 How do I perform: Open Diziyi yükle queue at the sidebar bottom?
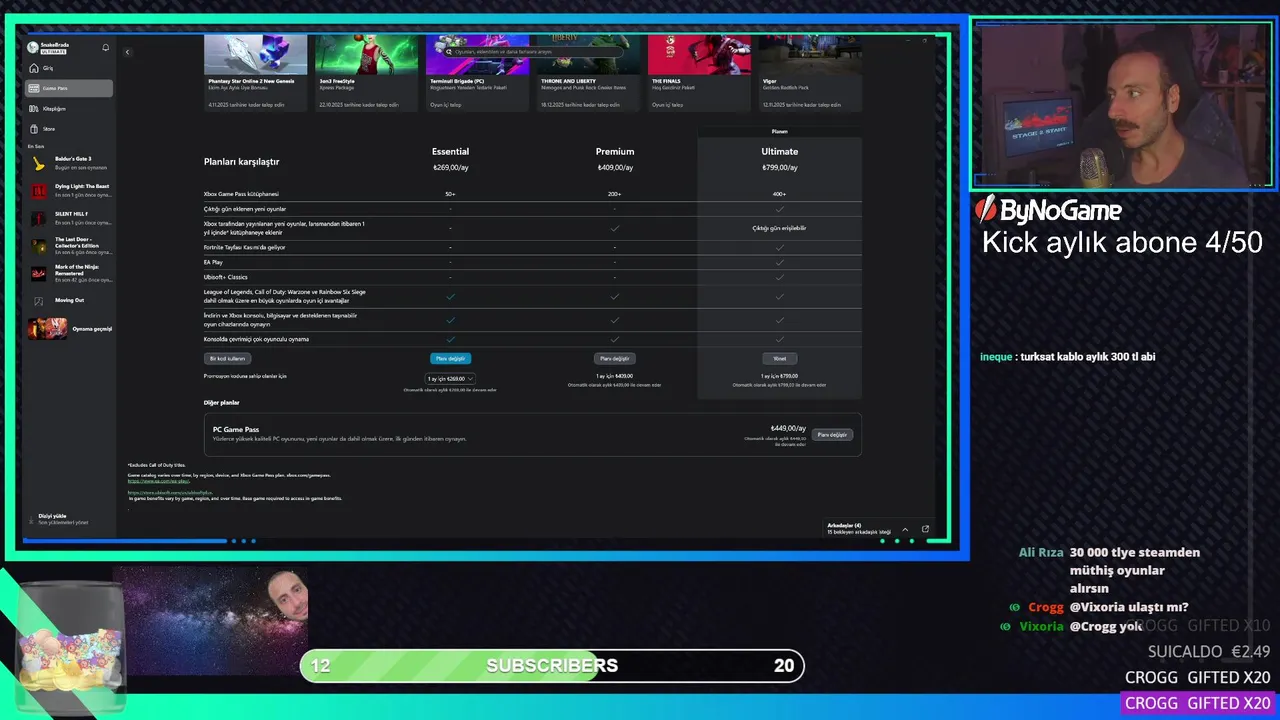(x=63, y=519)
